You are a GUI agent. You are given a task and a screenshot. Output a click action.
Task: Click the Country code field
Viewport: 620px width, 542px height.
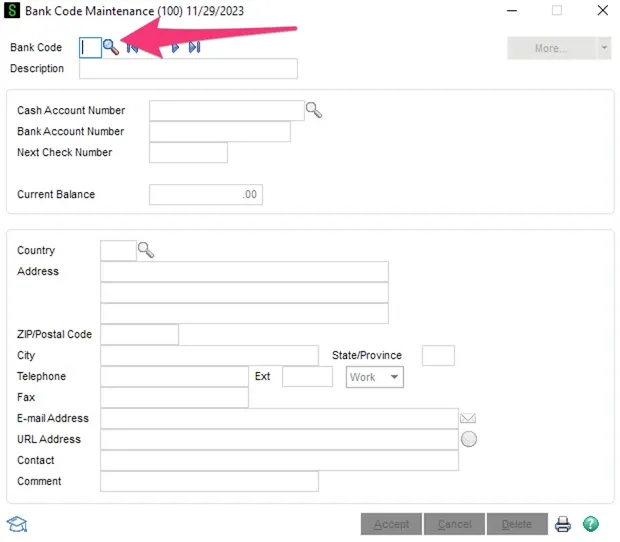click(x=118, y=250)
